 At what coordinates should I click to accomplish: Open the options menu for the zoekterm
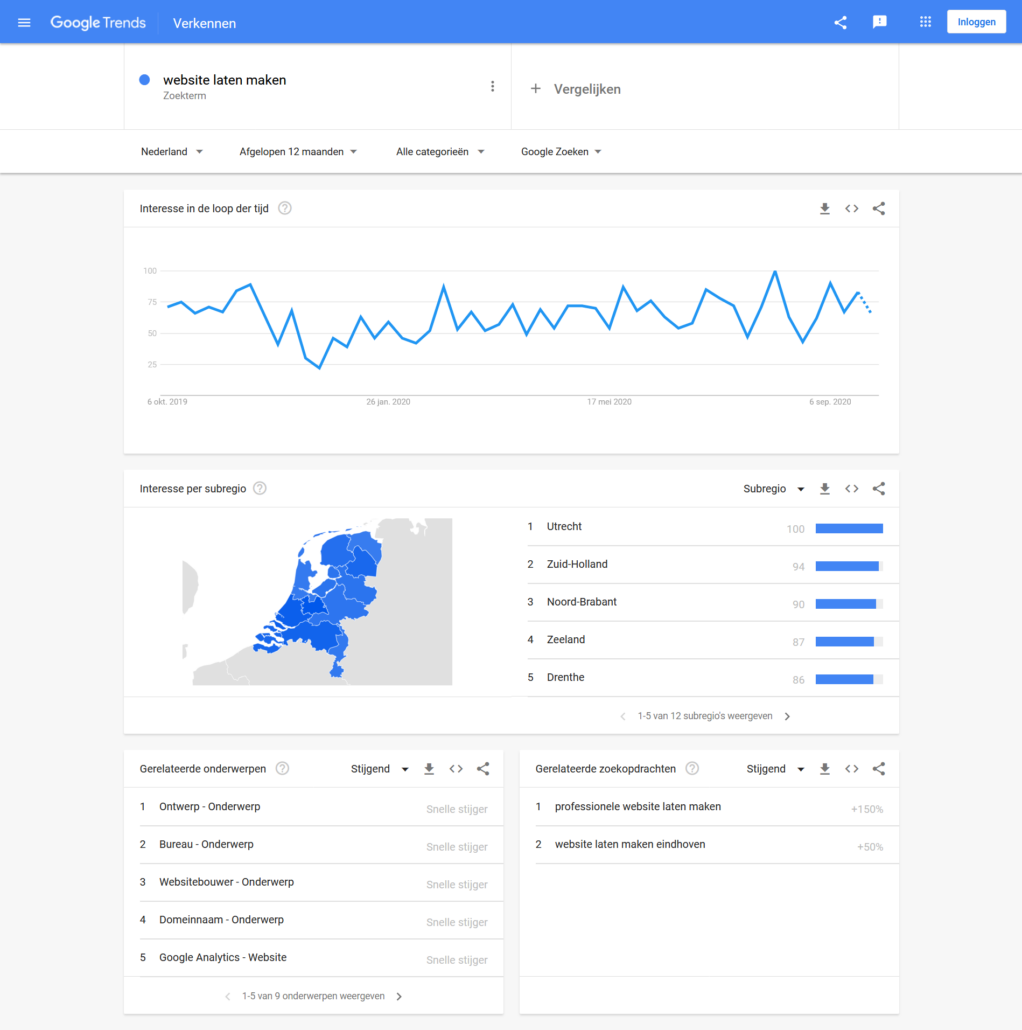(492, 86)
